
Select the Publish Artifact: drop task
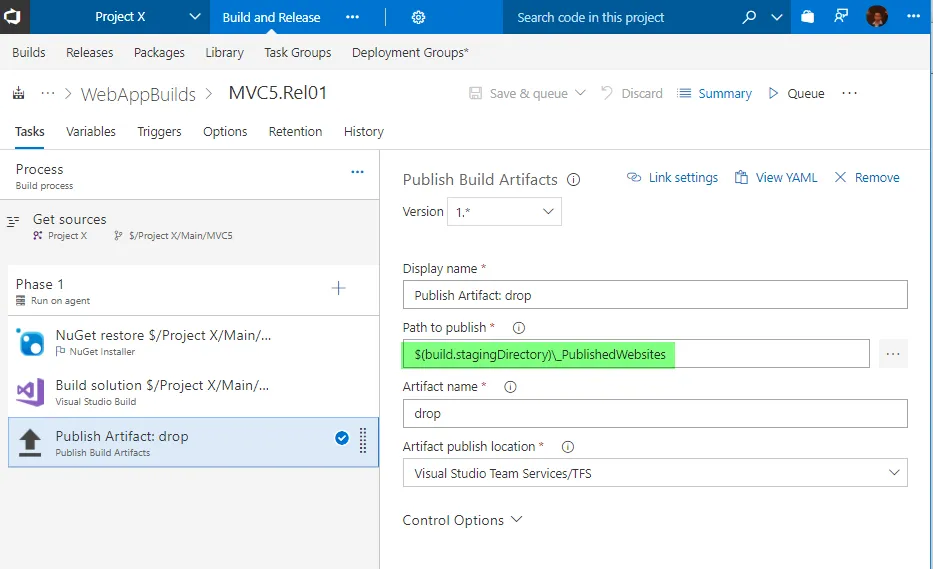click(193, 442)
